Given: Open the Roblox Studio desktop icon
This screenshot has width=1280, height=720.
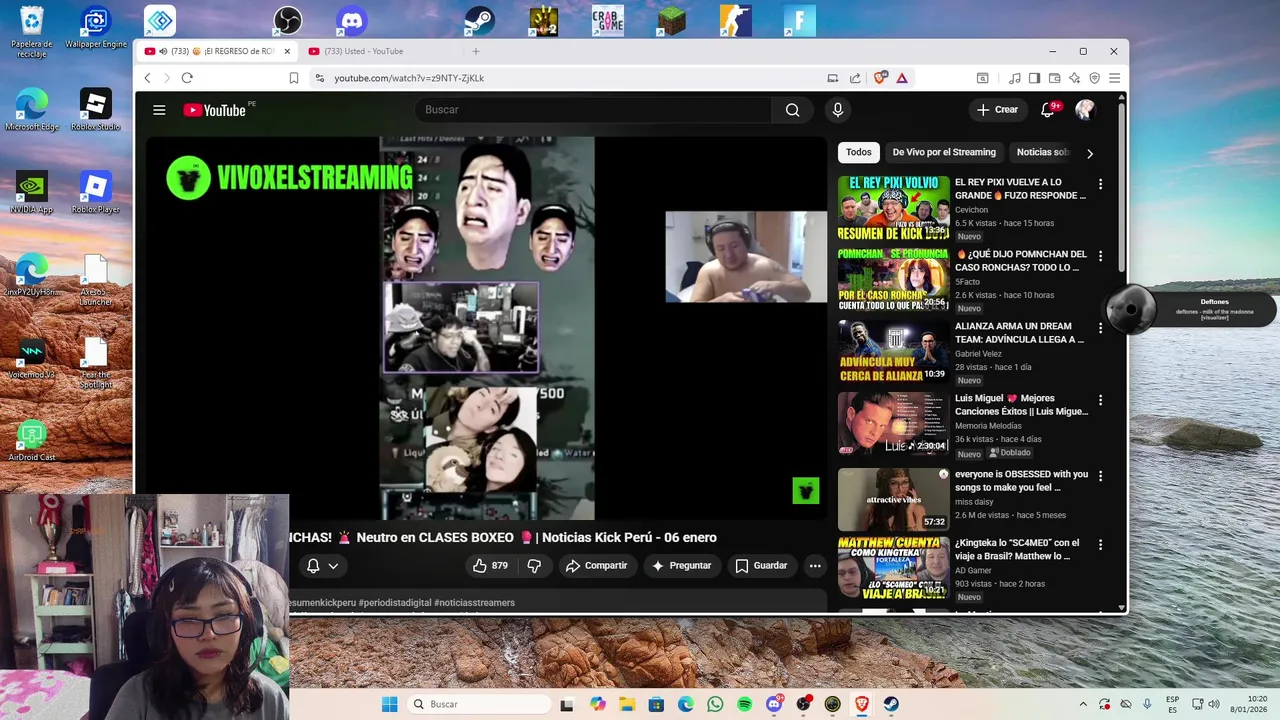Looking at the screenshot, I should [x=95, y=110].
